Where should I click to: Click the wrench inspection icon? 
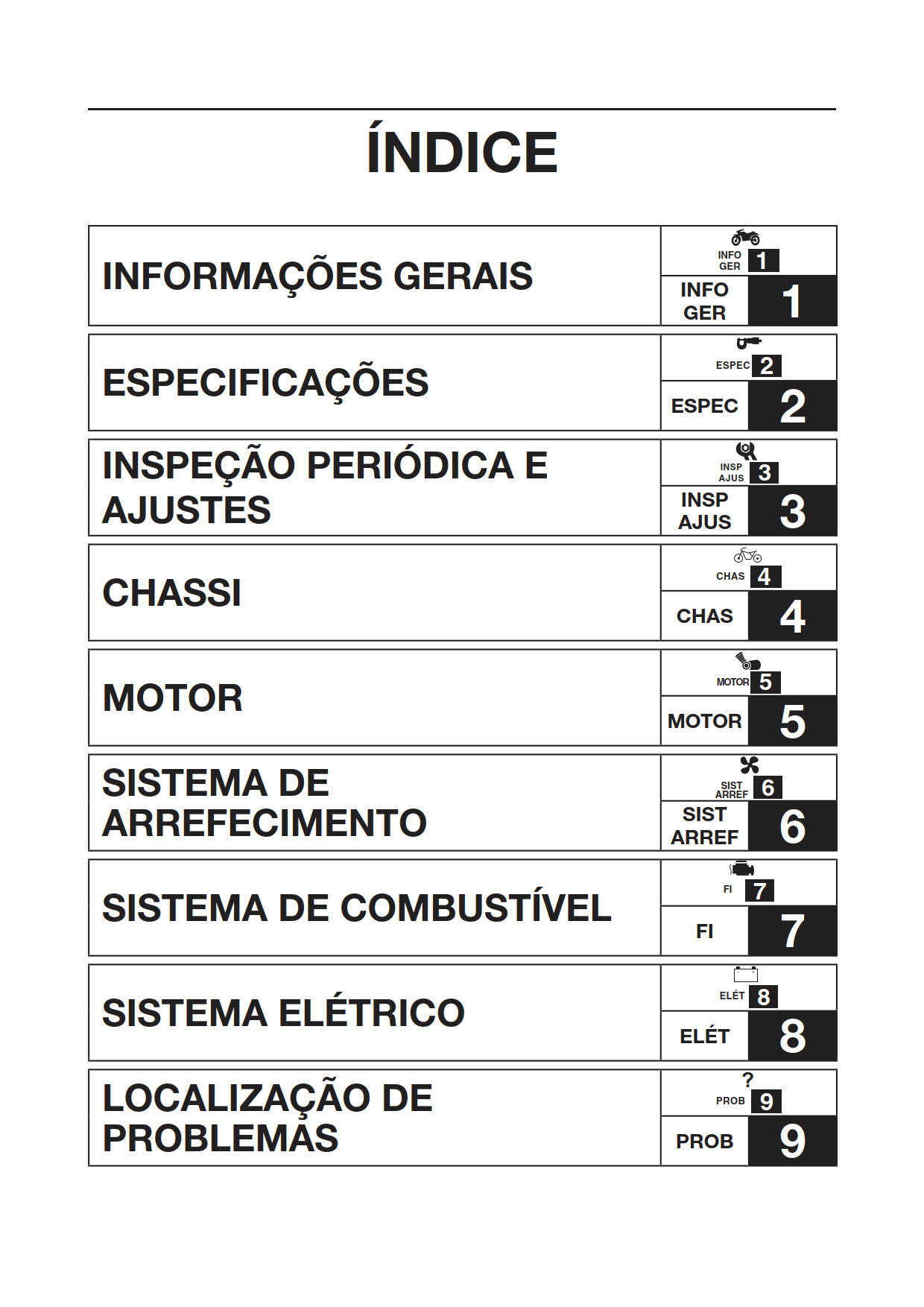(746, 450)
